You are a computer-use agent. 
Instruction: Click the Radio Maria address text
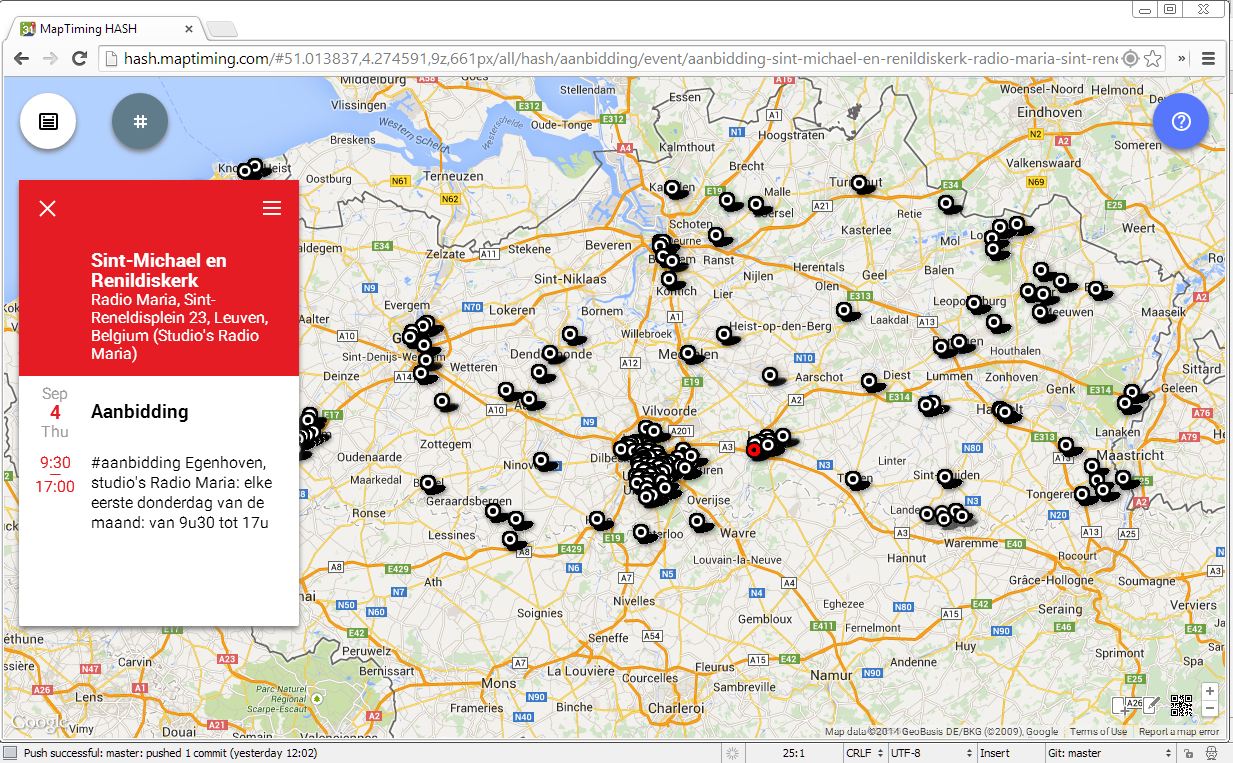tap(180, 327)
